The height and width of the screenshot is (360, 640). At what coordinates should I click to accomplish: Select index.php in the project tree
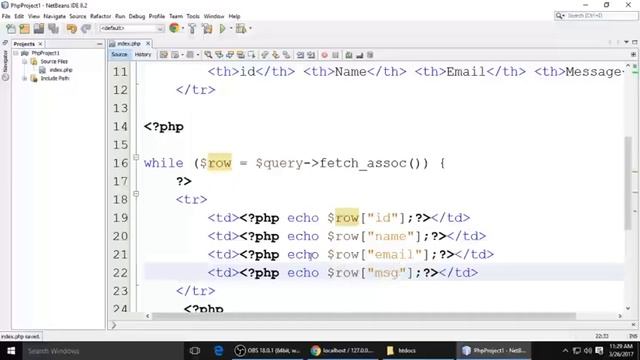[x=60, y=70]
